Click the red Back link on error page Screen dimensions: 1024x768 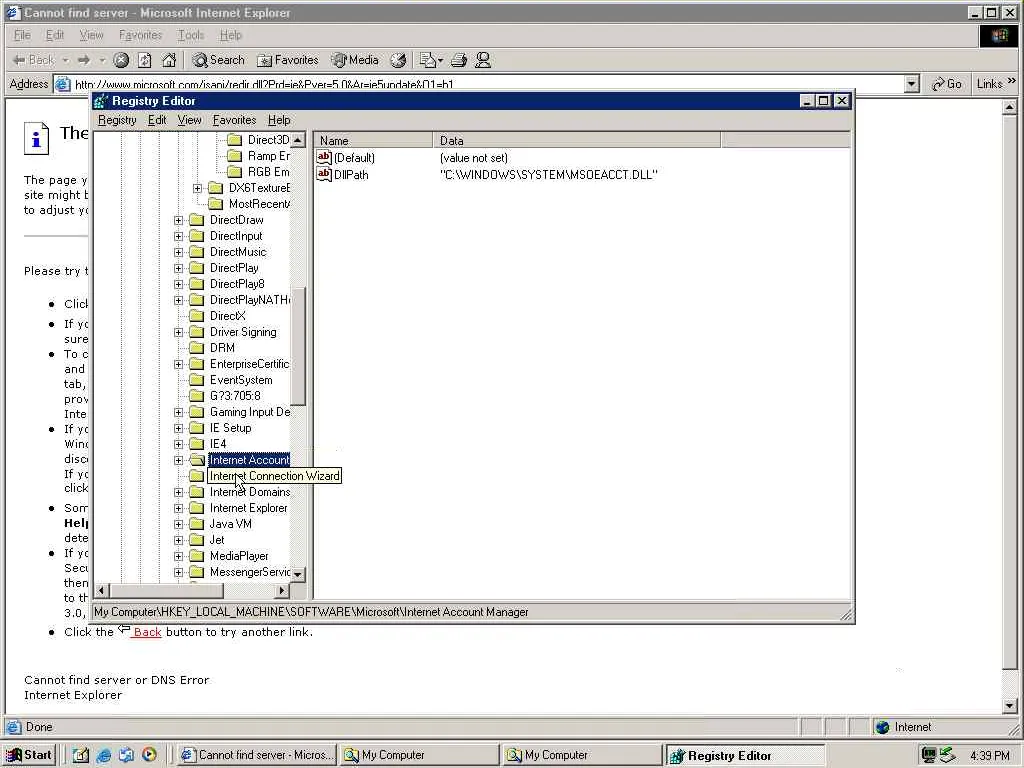[x=147, y=632]
